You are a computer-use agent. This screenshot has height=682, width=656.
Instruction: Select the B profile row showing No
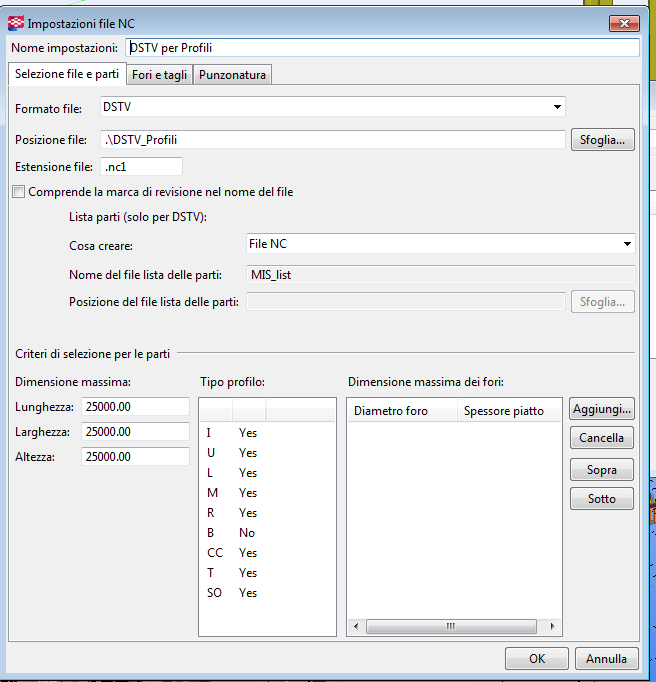pos(246,533)
